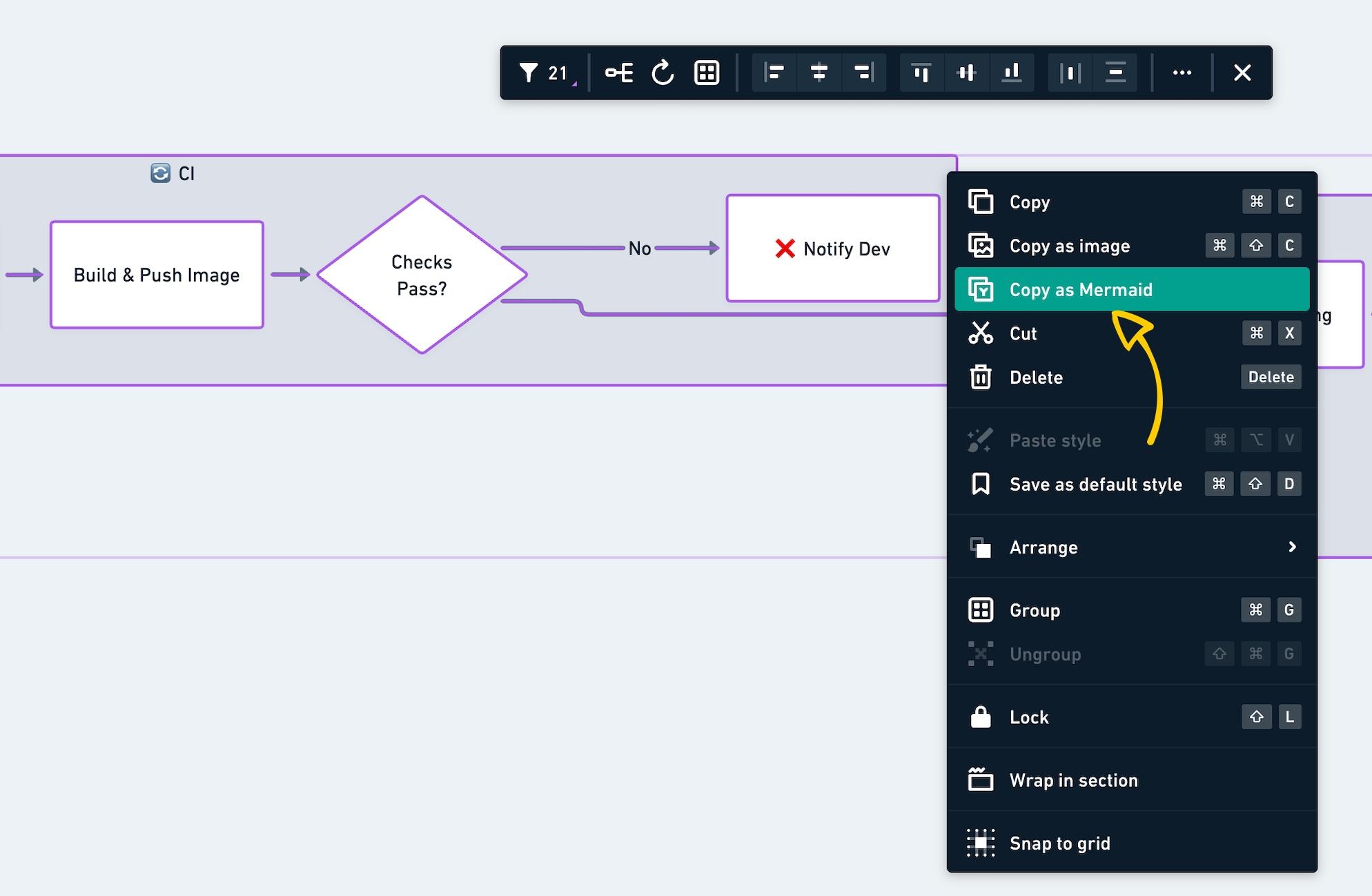Click Save as default style
Image resolution: width=1372 pixels, height=896 pixels.
(1095, 484)
